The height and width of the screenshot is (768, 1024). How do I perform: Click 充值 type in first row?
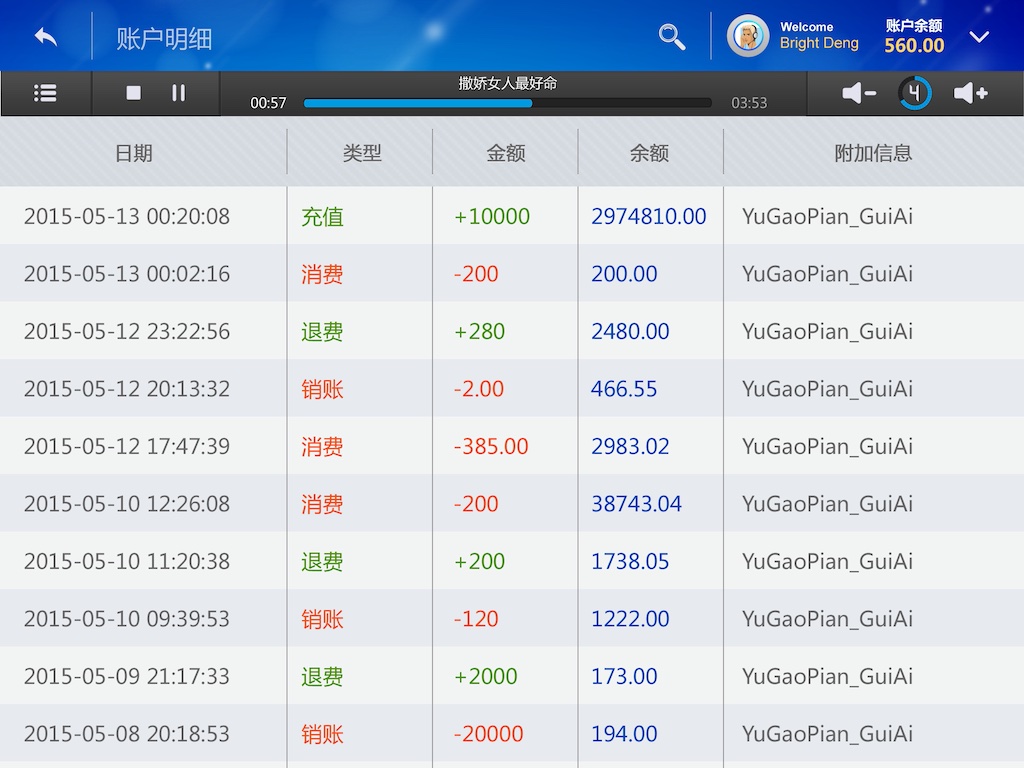pyautogui.click(x=323, y=217)
